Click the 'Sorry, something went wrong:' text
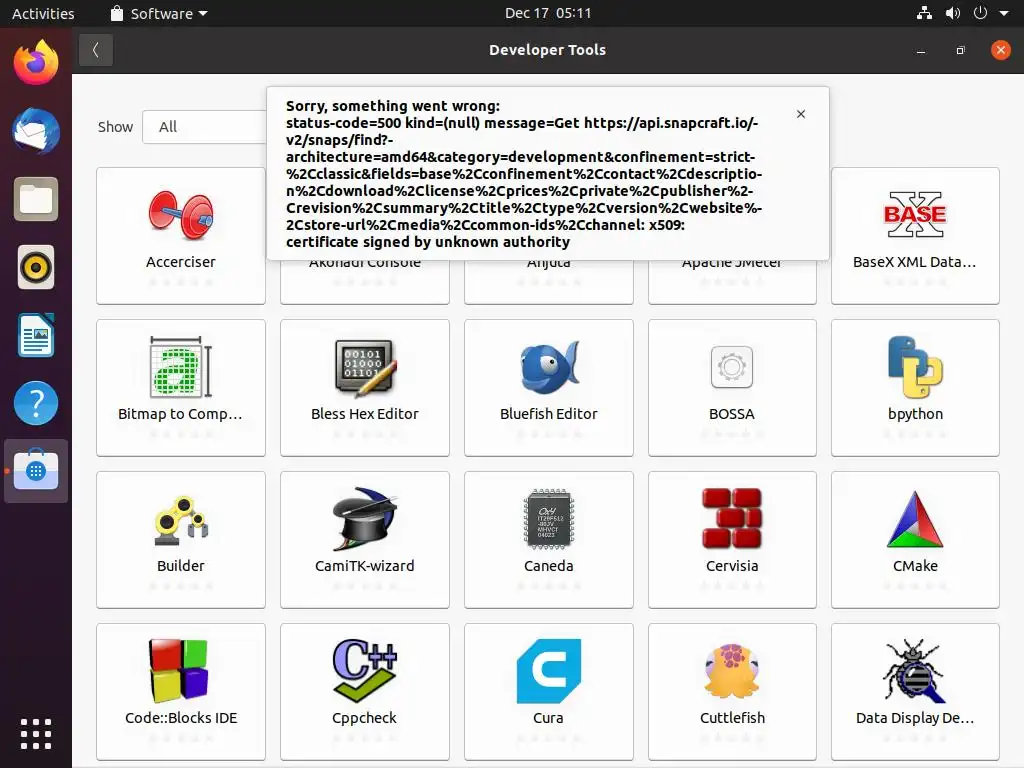The image size is (1024, 768). pyautogui.click(x=392, y=106)
